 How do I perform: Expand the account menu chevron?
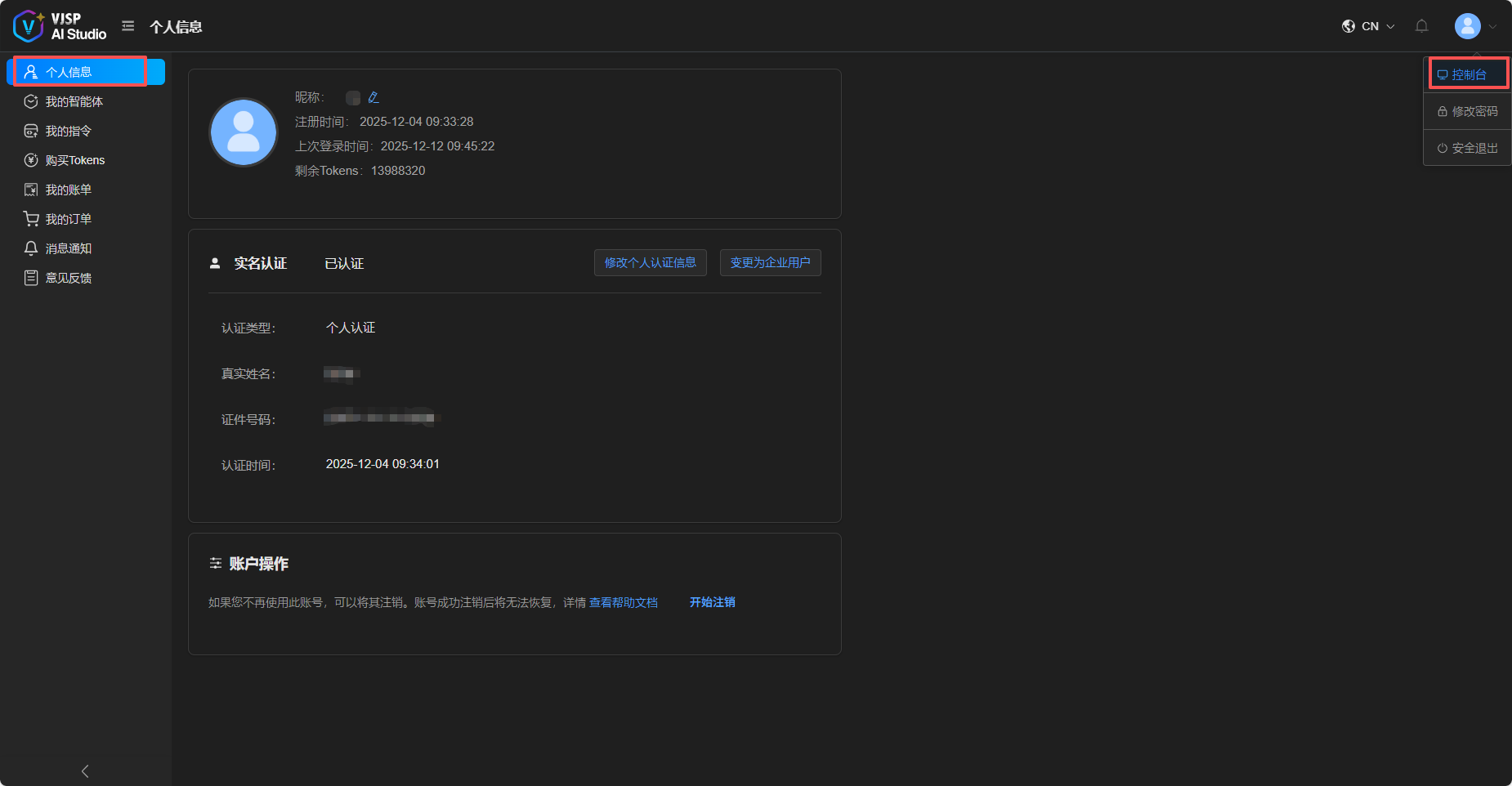pos(1492,27)
